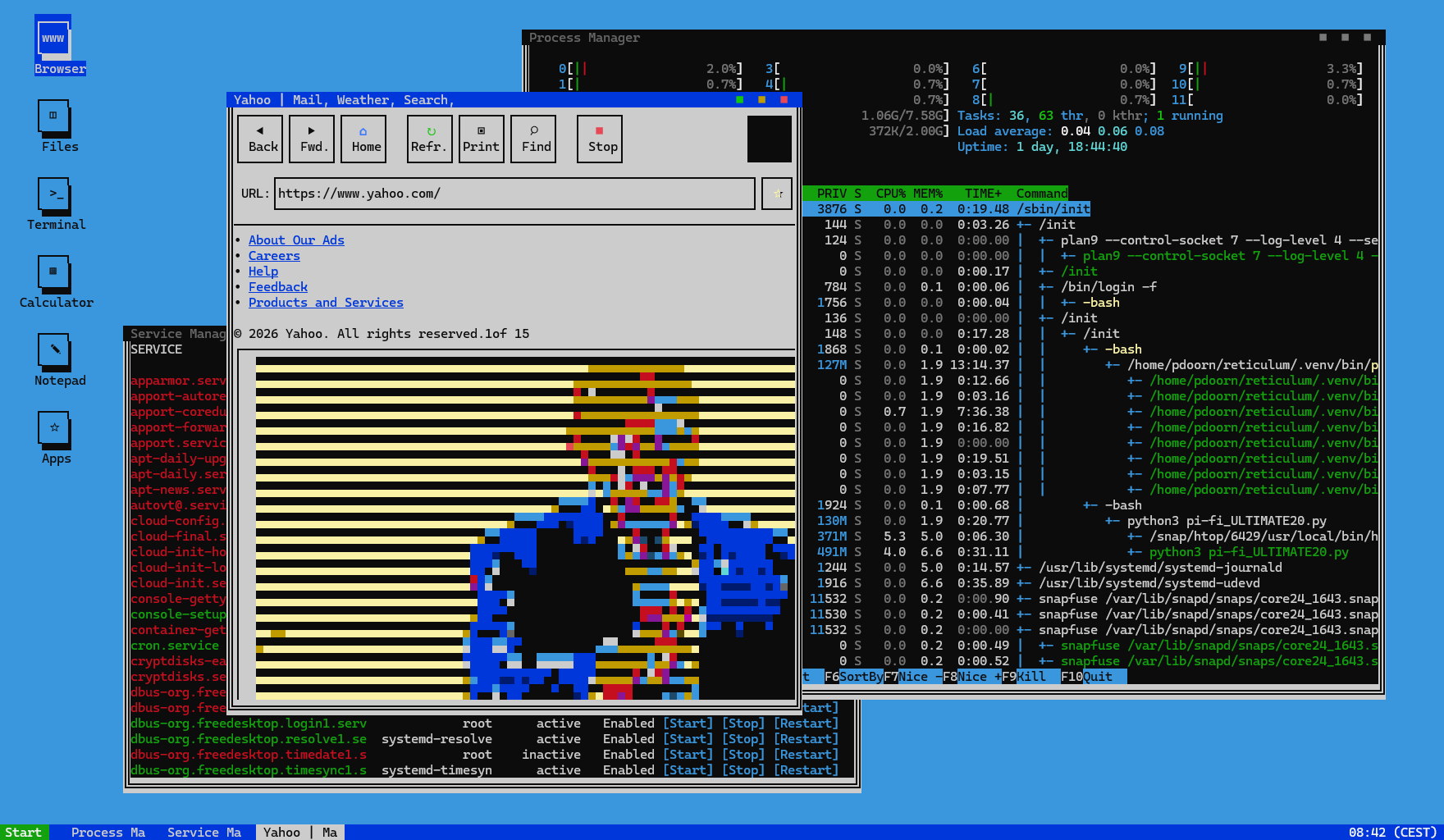Launch the Terminal desktop icon

tap(57, 203)
